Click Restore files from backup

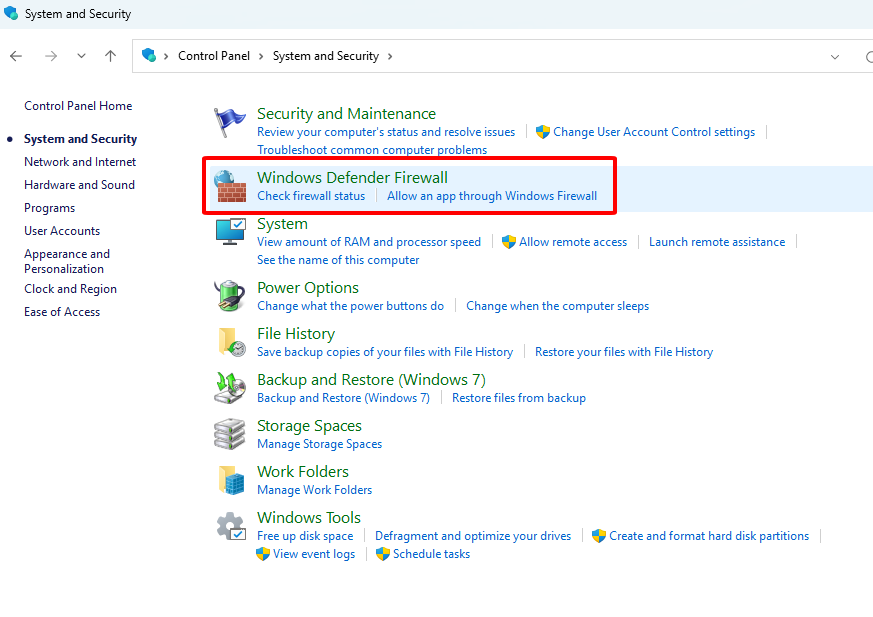pos(518,398)
